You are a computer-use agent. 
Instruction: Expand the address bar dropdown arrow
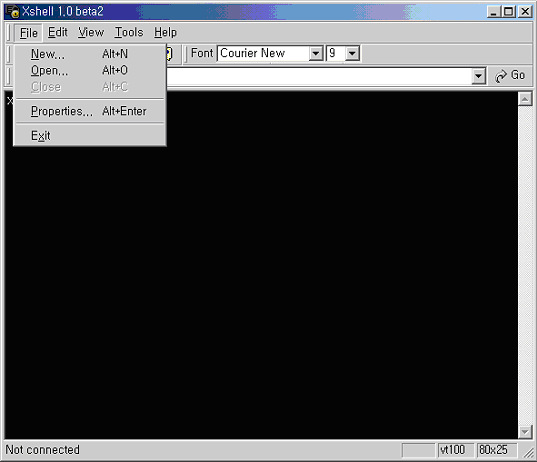pyautogui.click(x=478, y=76)
